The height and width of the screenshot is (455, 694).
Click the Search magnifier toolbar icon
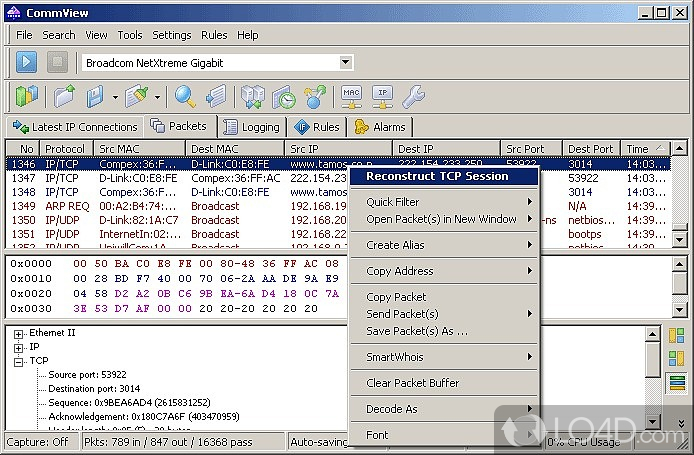[x=185, y=97]
